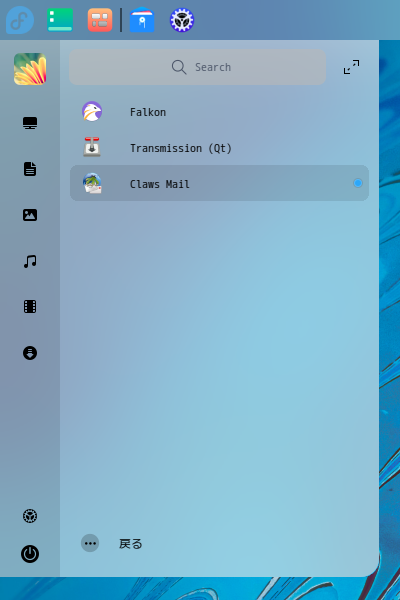Viewport: 400px width, 600px height.
Task: Launch Falkon browser
Action: pyautogui.click(x=92, y=112)
